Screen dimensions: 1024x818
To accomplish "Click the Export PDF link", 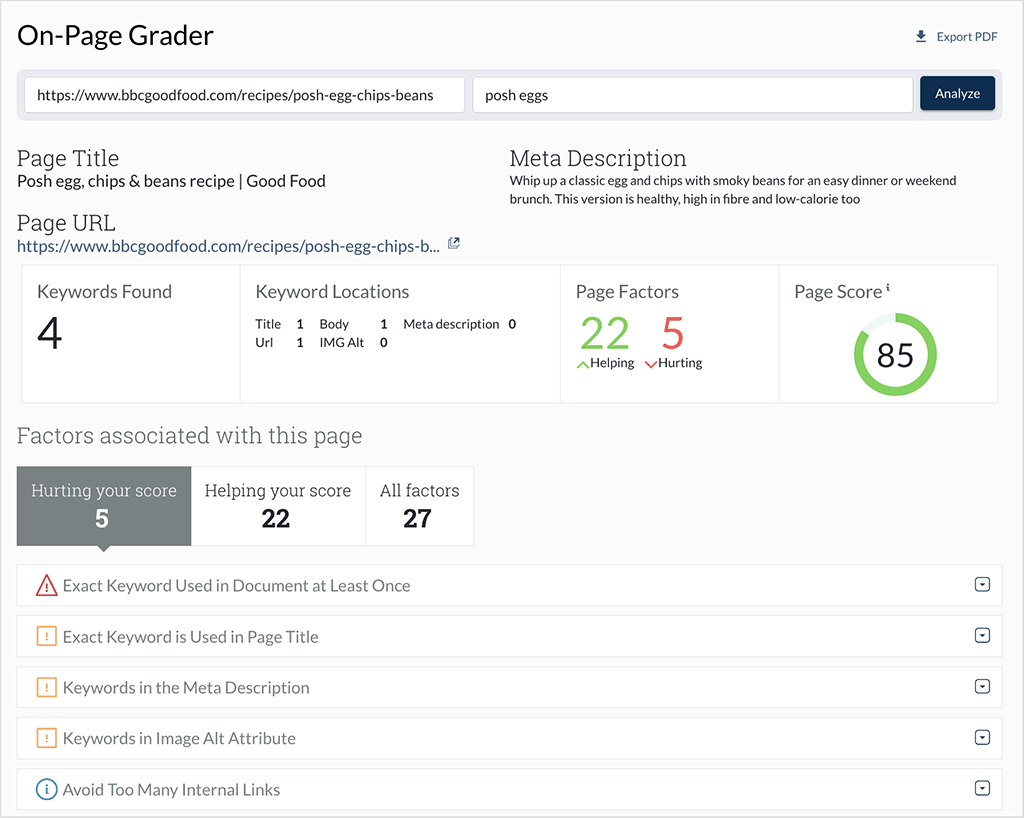I will pyautogui.click(x=966, y=36).
